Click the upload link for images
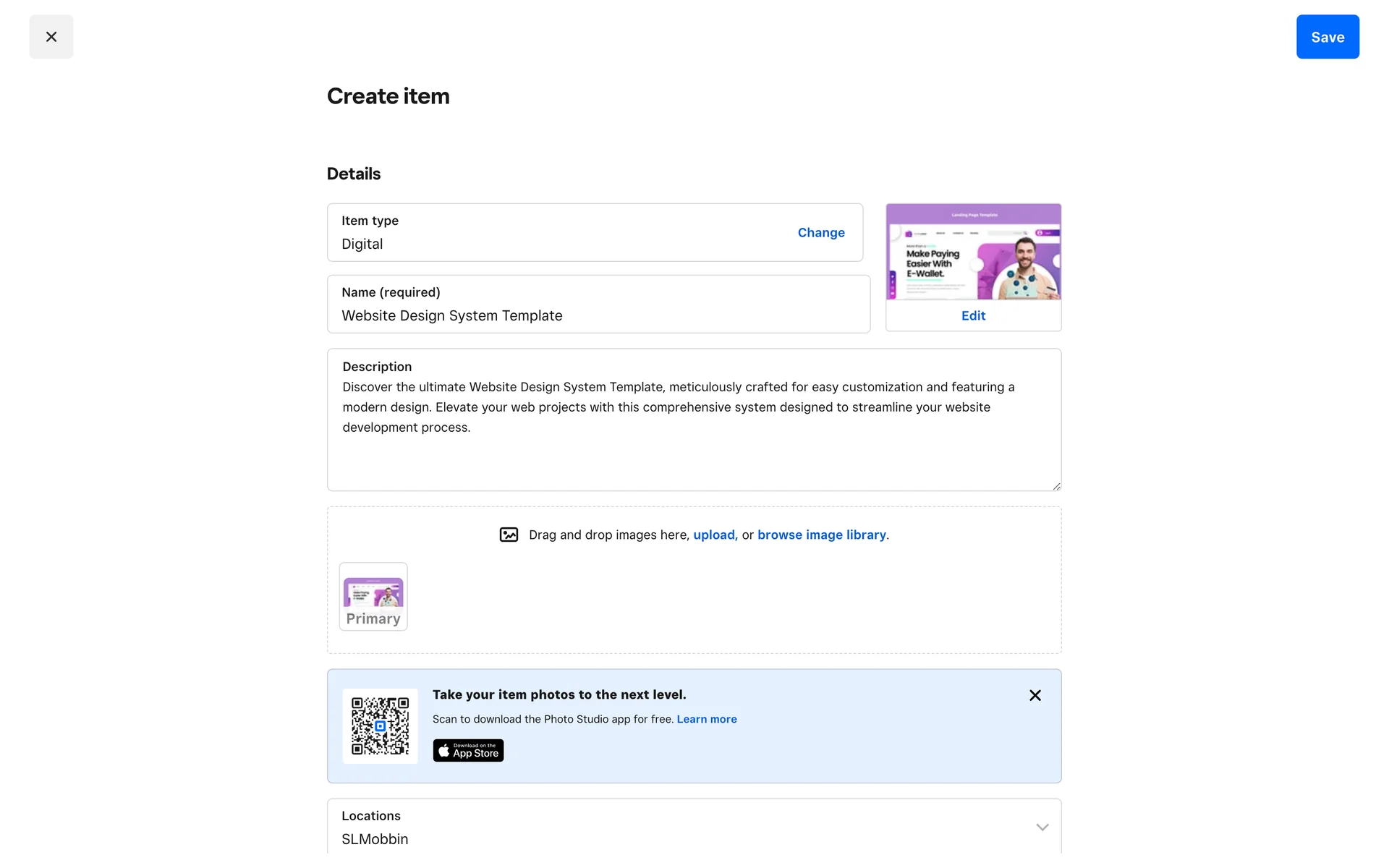 [x=714, y=535]
